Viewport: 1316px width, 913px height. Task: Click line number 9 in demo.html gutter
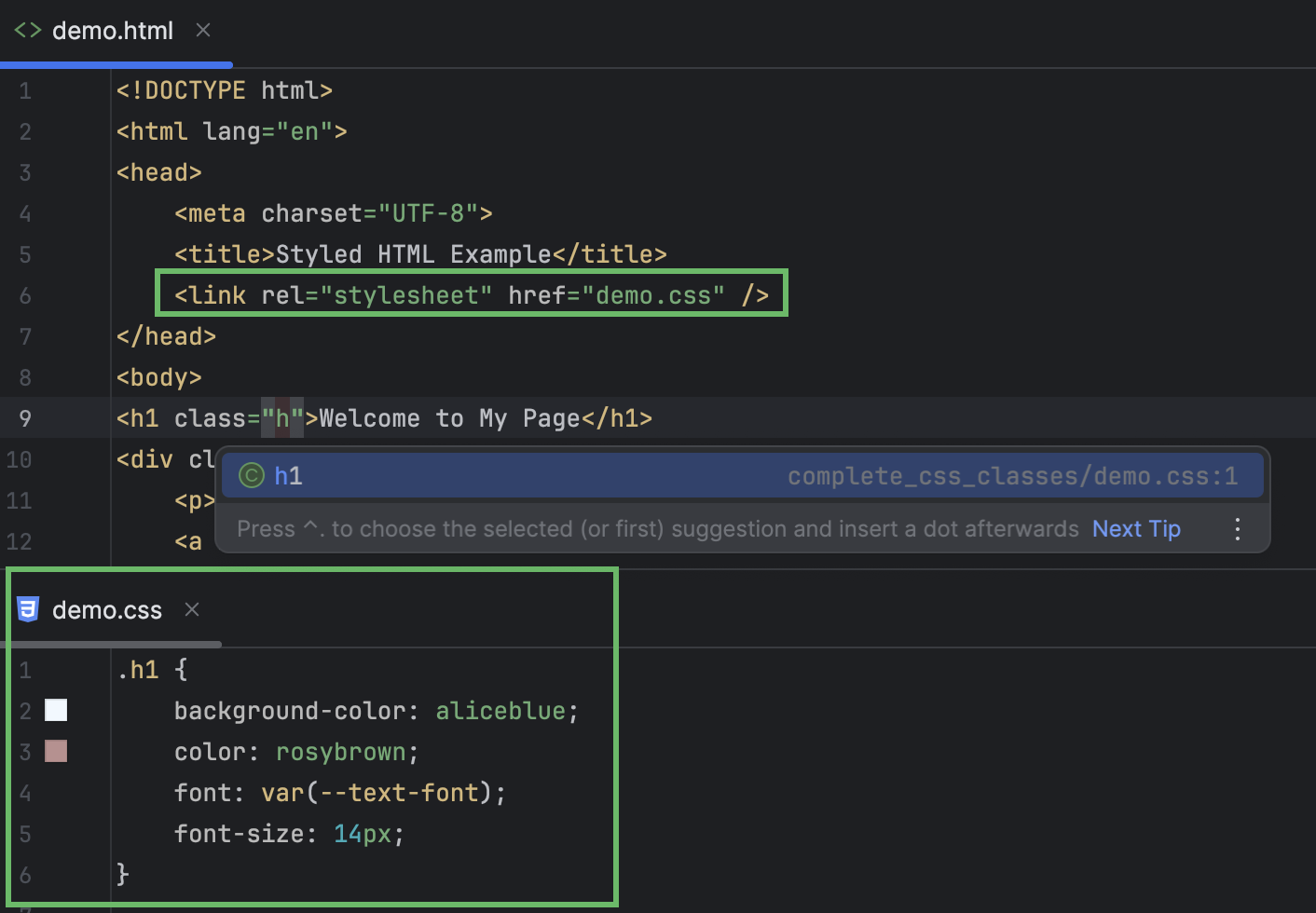pos(25,418)
